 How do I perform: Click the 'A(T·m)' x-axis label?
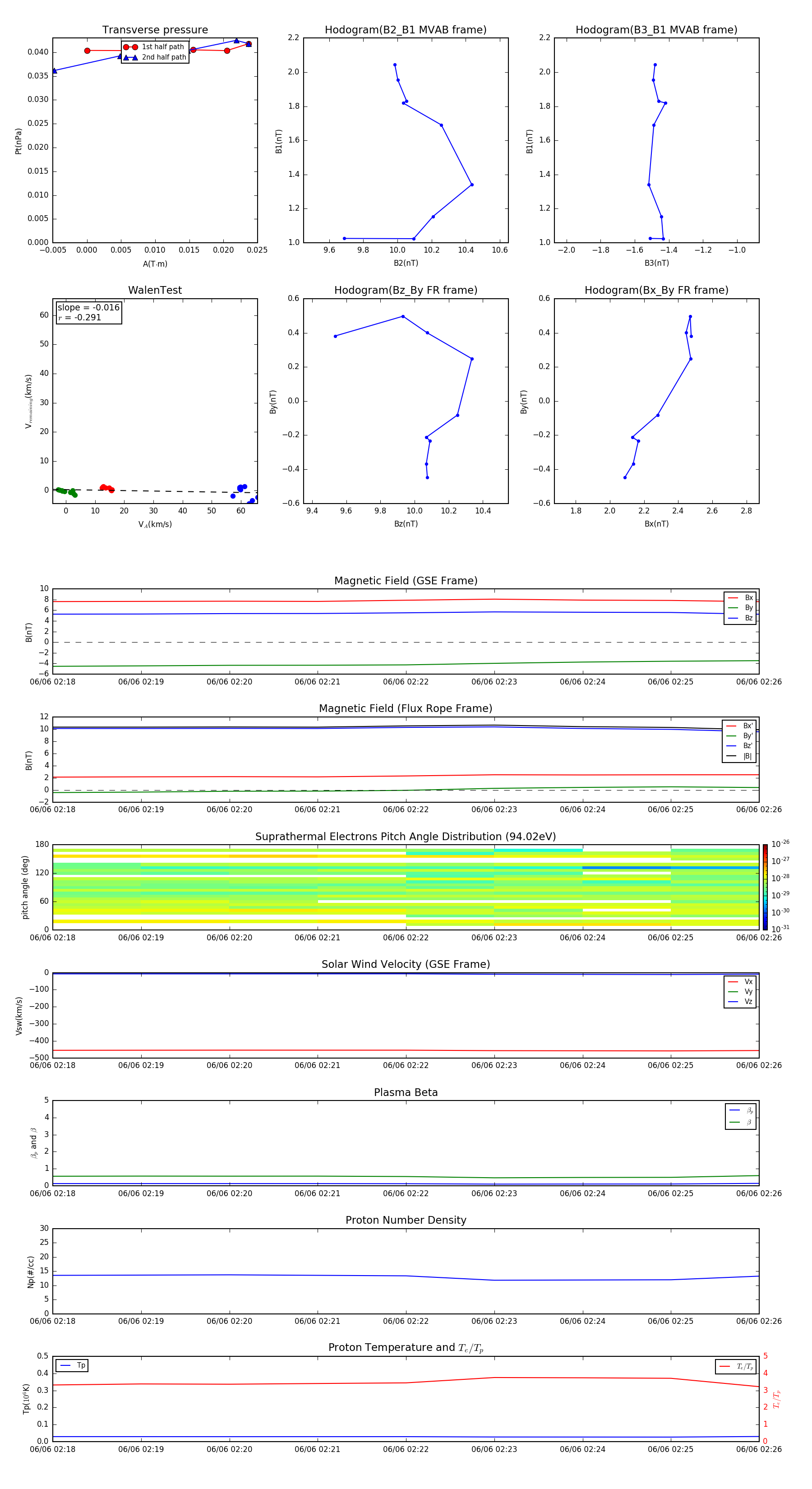155,264
